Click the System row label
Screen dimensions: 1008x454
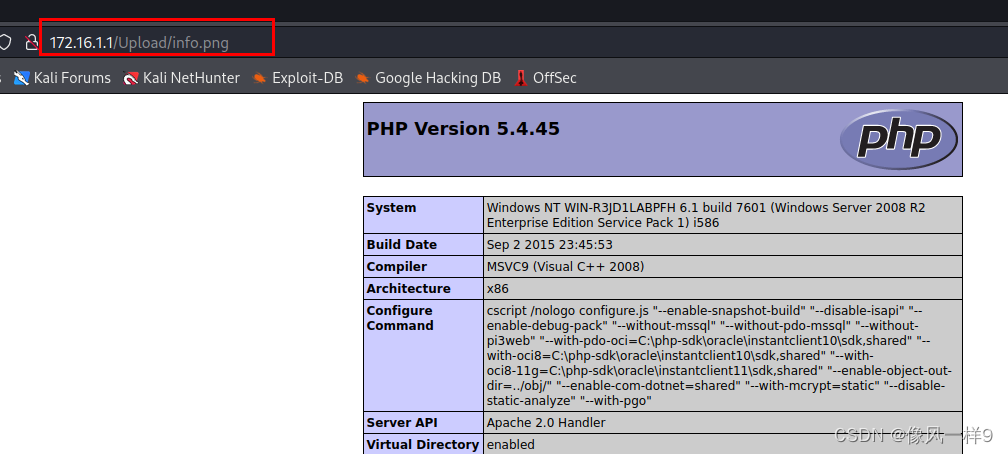click(x=392, y=208)
